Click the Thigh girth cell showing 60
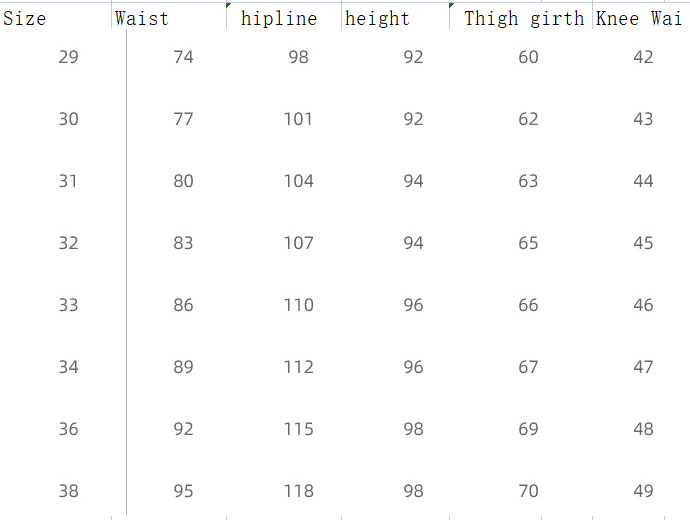This screenshot has width=690, height=520. (528, 57)
